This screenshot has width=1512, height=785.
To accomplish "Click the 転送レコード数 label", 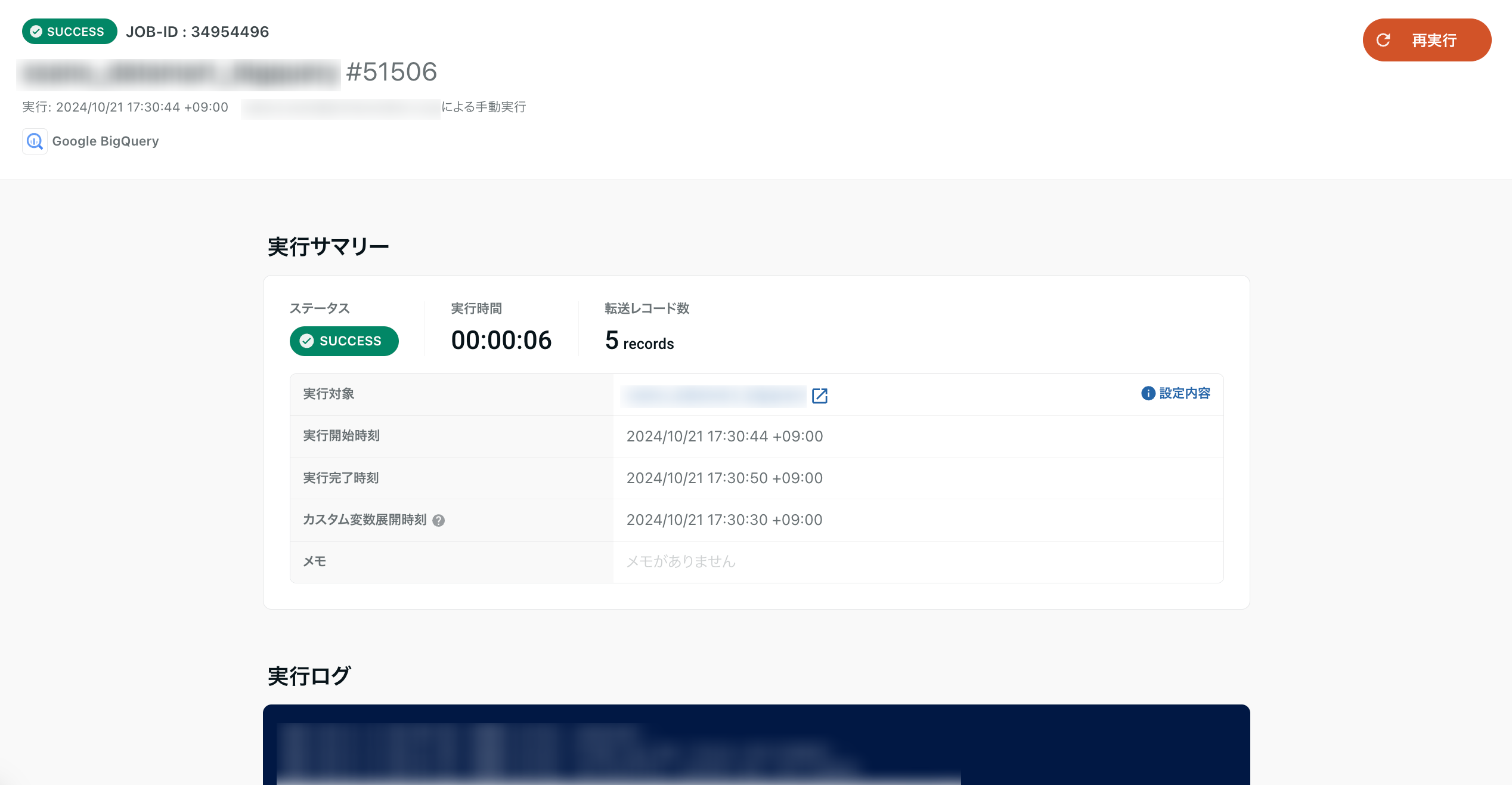I will [x=647, y=308].
